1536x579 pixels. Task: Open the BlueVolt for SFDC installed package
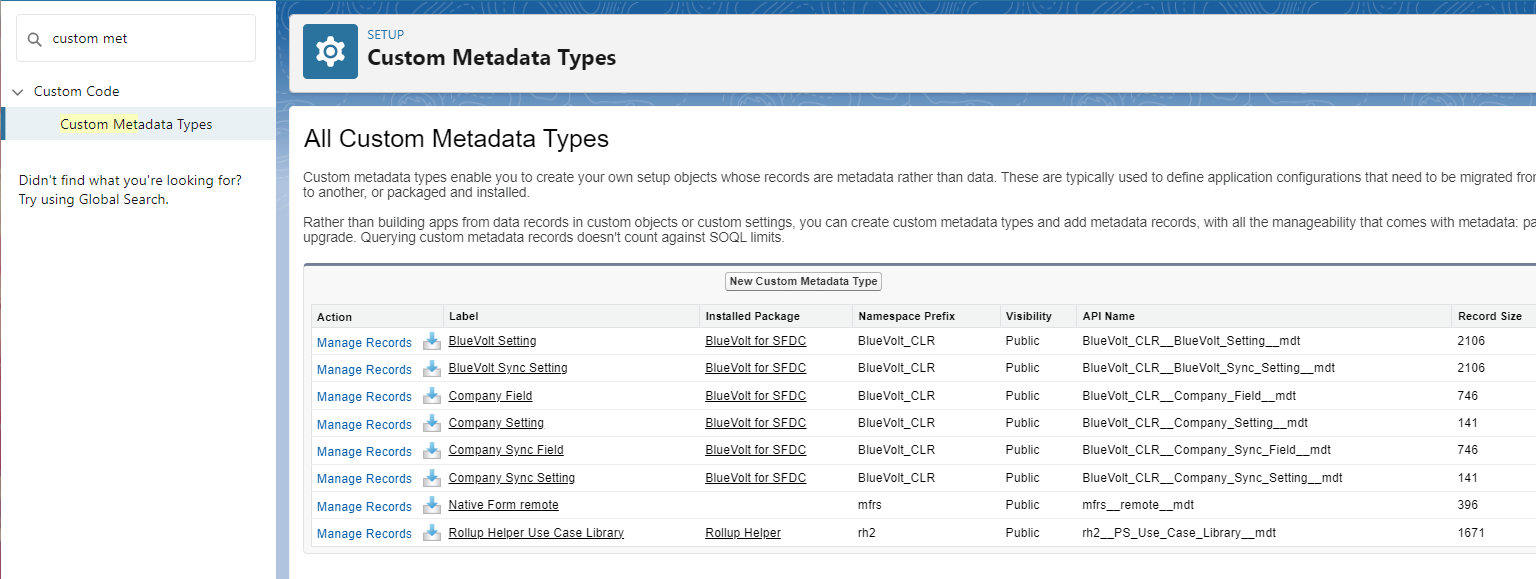(x=755, y=341)
